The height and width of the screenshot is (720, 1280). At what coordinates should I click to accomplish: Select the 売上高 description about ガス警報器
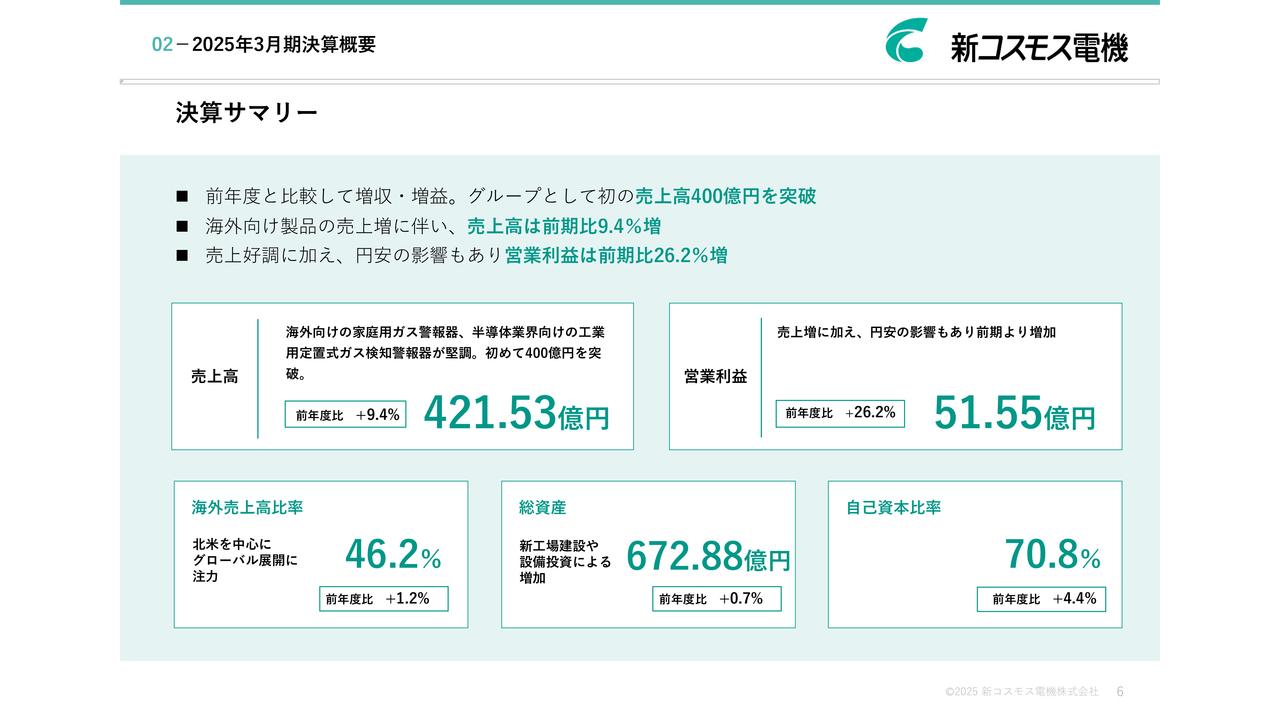tap(445, 353)
